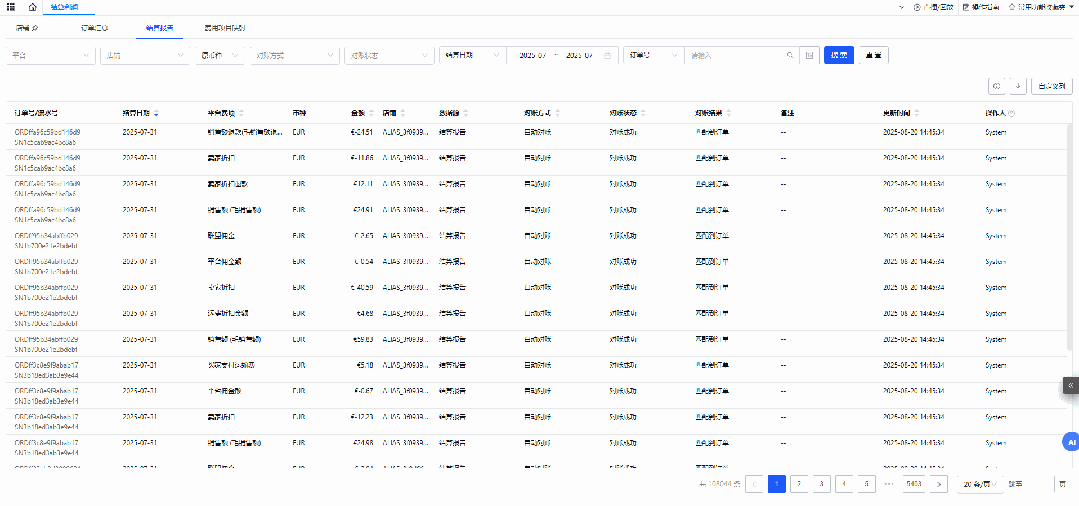The image size is (1079, 506).
Task: Switch to the fourth sub-tab 费用项目明细
Action: pyautogui.click(x=225, y=29)
